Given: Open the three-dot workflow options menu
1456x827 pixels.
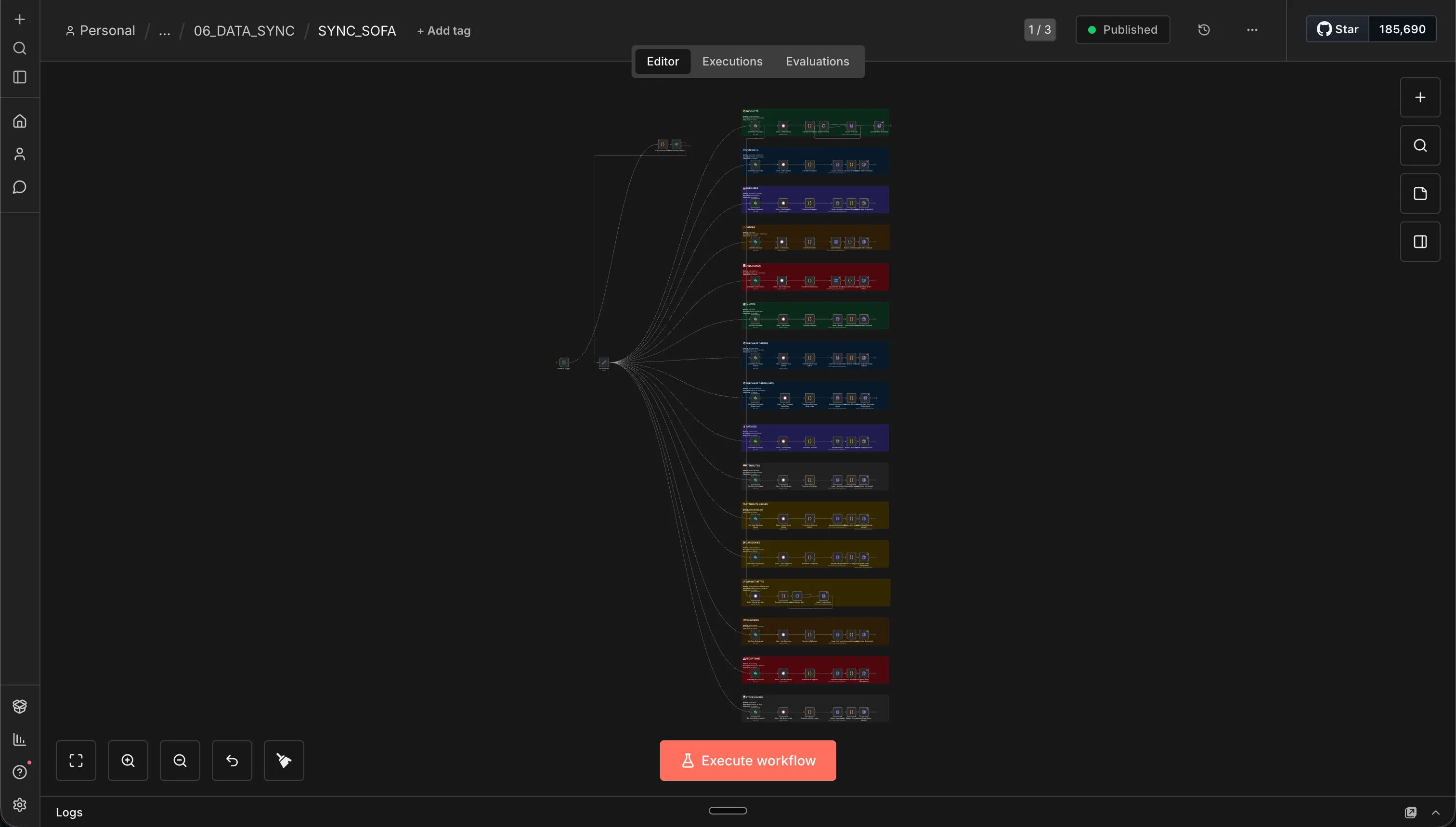Looking at the screenshot, I should click(1252, 29).
